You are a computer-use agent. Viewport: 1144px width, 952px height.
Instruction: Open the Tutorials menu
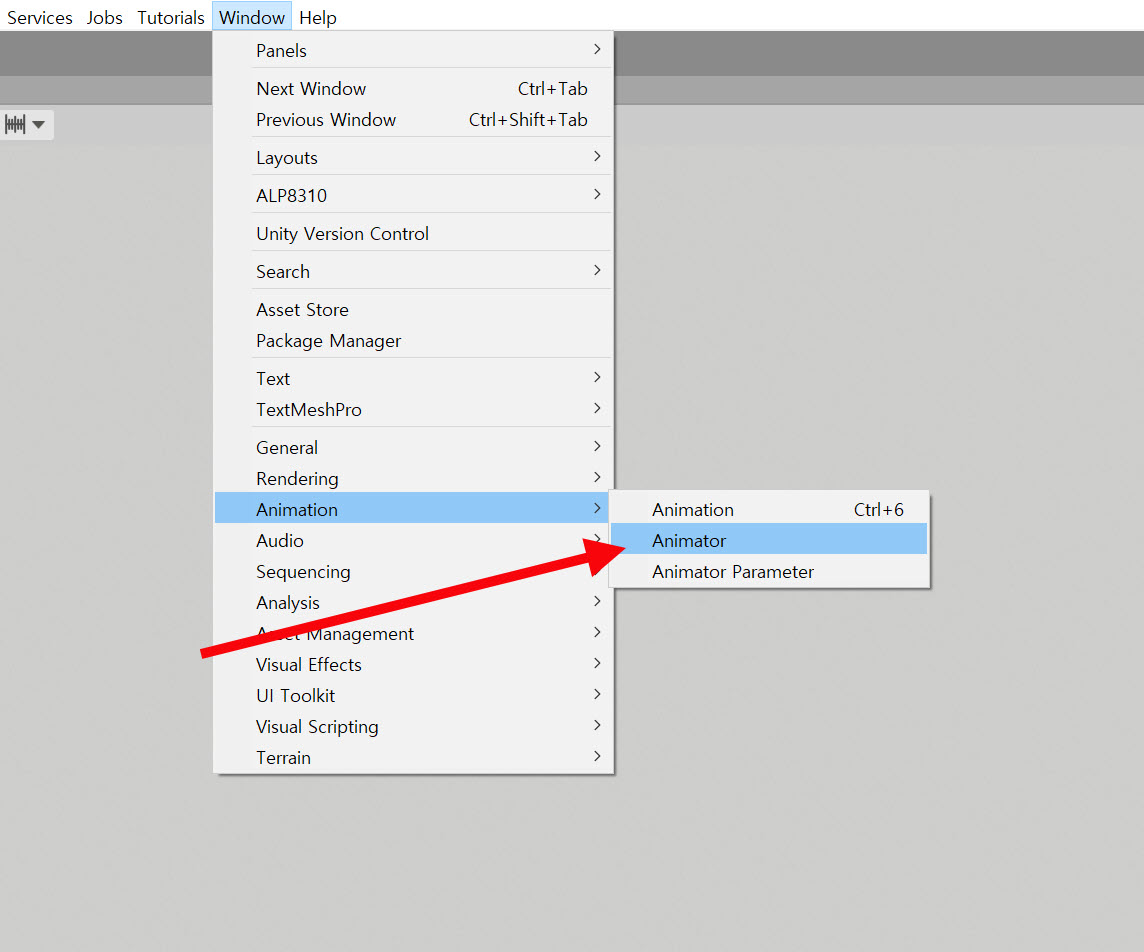point(171,18)
